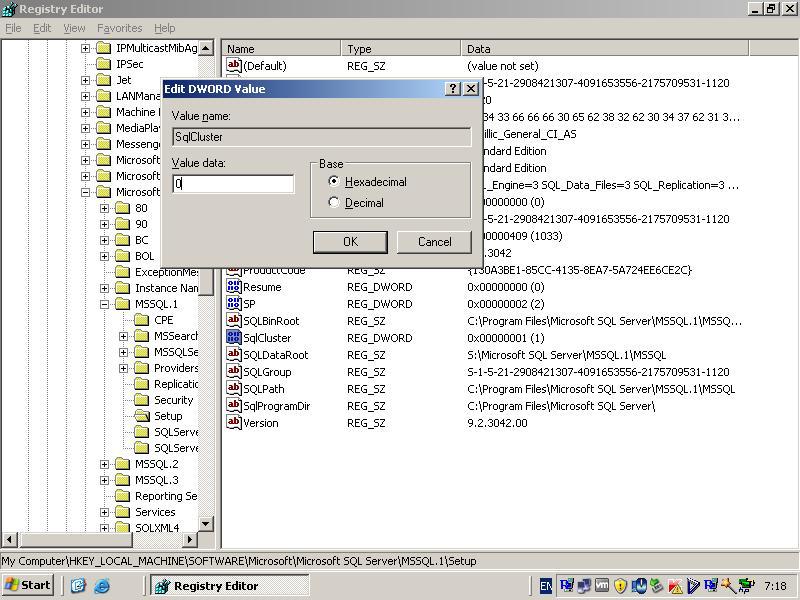Viewport: 800px width, 600px height.
Task: Click the Resume DWORD value icon
Action: coord(234,287)
